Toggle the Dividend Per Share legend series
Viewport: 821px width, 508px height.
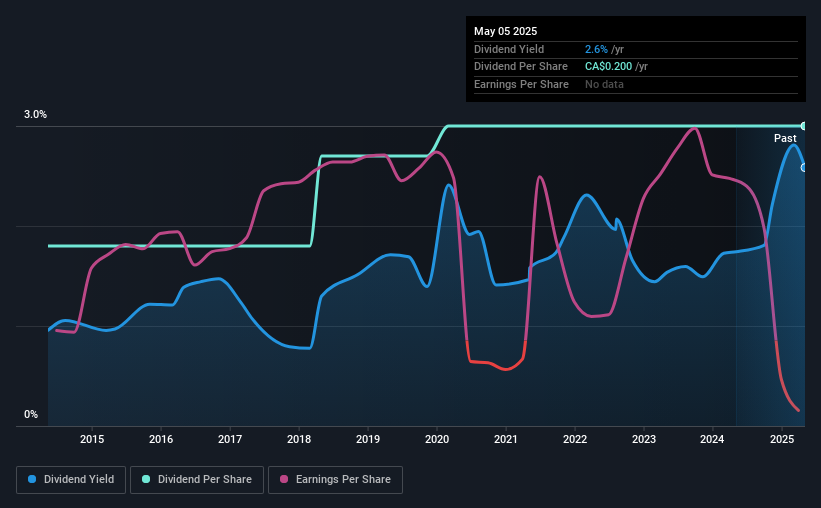click(x=197, y=480)
